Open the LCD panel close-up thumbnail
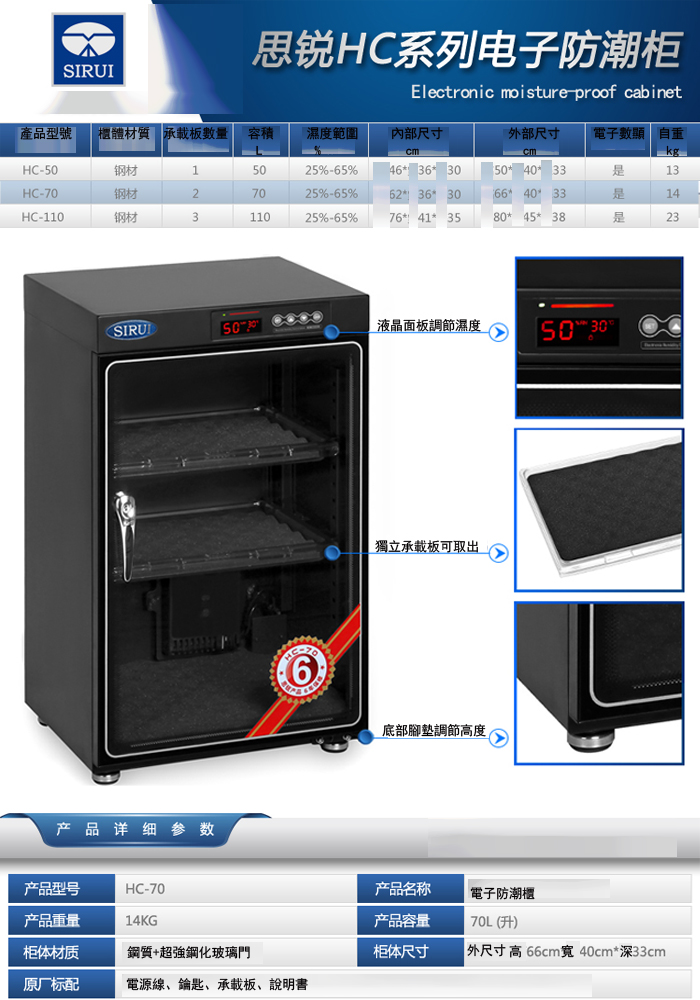This screenshot has height=1000, width=700. (599, 338)
